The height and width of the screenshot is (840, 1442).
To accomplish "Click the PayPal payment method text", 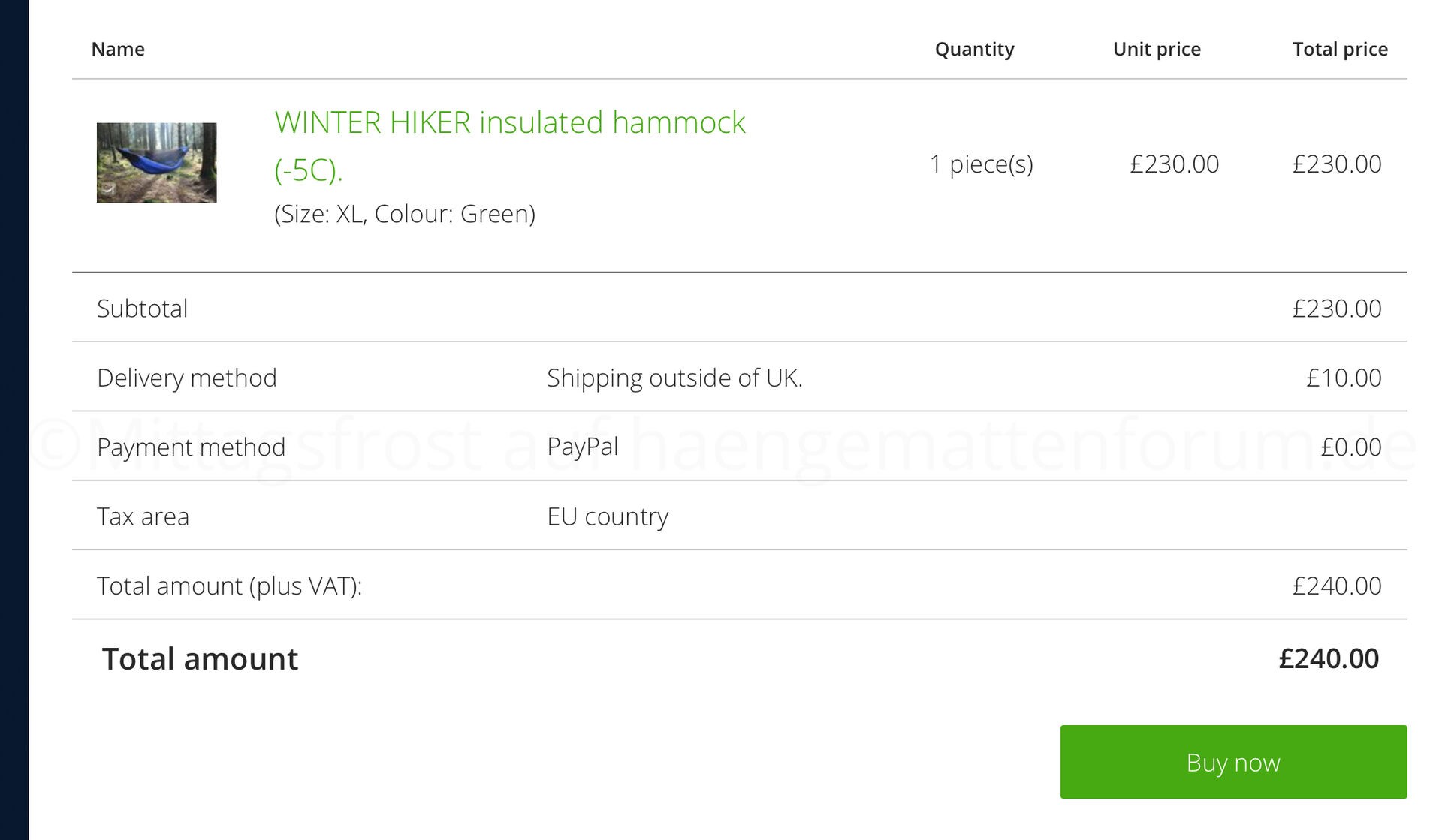I will [583, 447].
